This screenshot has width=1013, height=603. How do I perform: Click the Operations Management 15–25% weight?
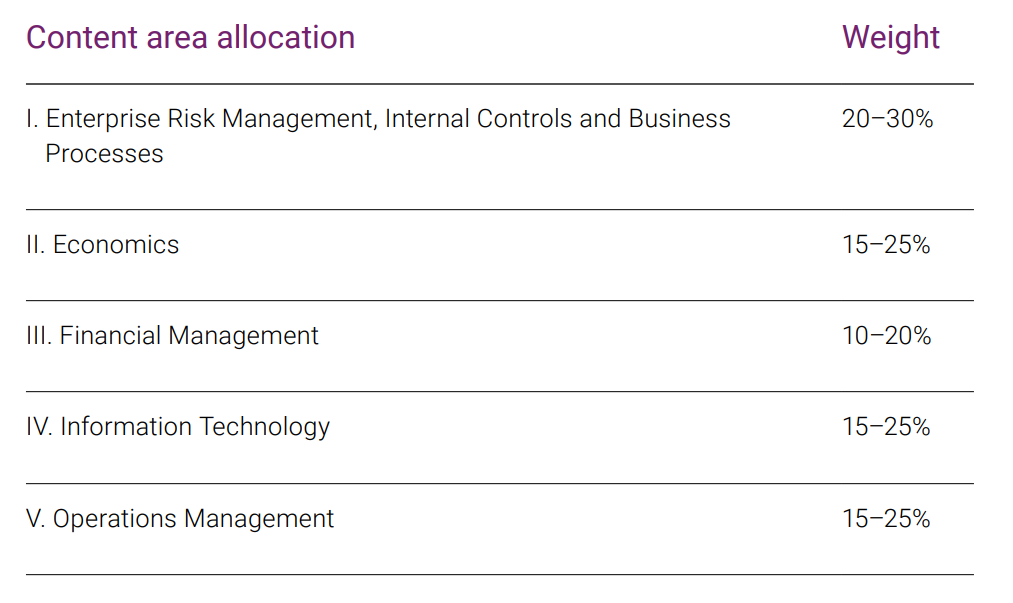point(886,519)
